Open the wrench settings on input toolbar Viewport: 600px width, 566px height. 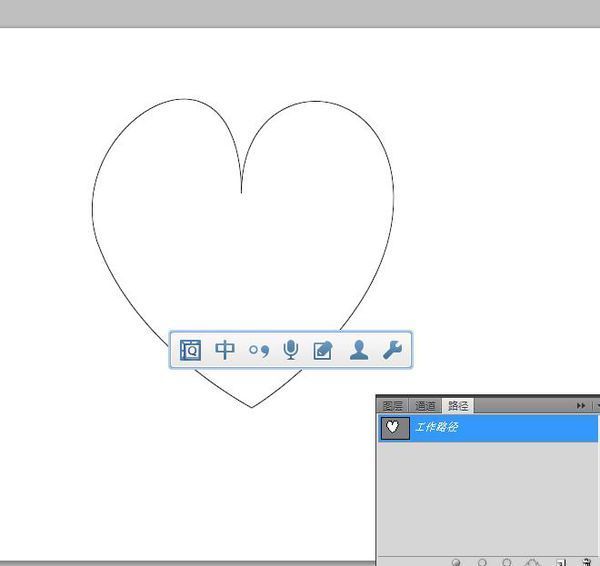coord(392,350)
